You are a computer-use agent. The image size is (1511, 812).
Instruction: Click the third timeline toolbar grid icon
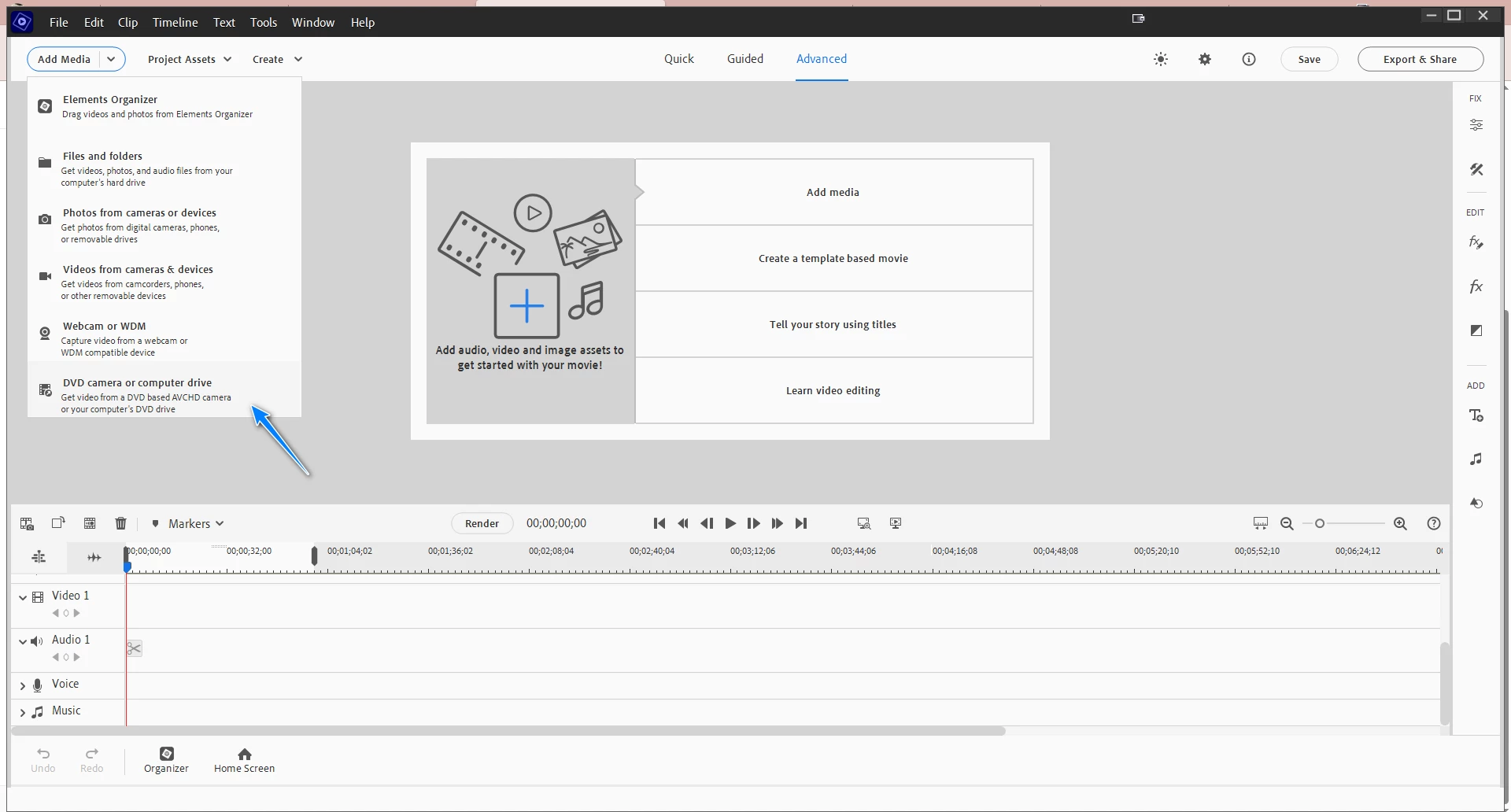click(x=90, y=523)
